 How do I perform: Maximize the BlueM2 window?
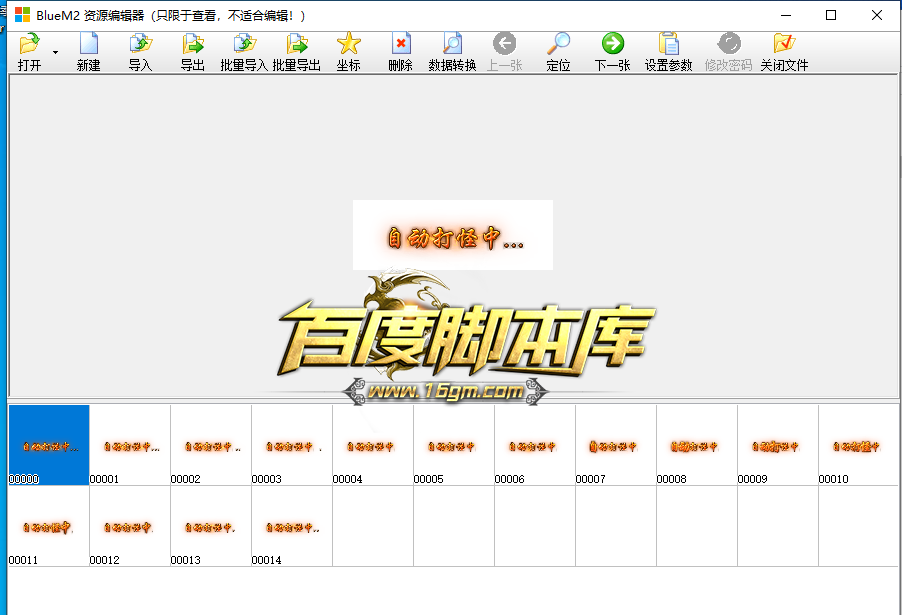pyautogui.click(x=831, y=15)
